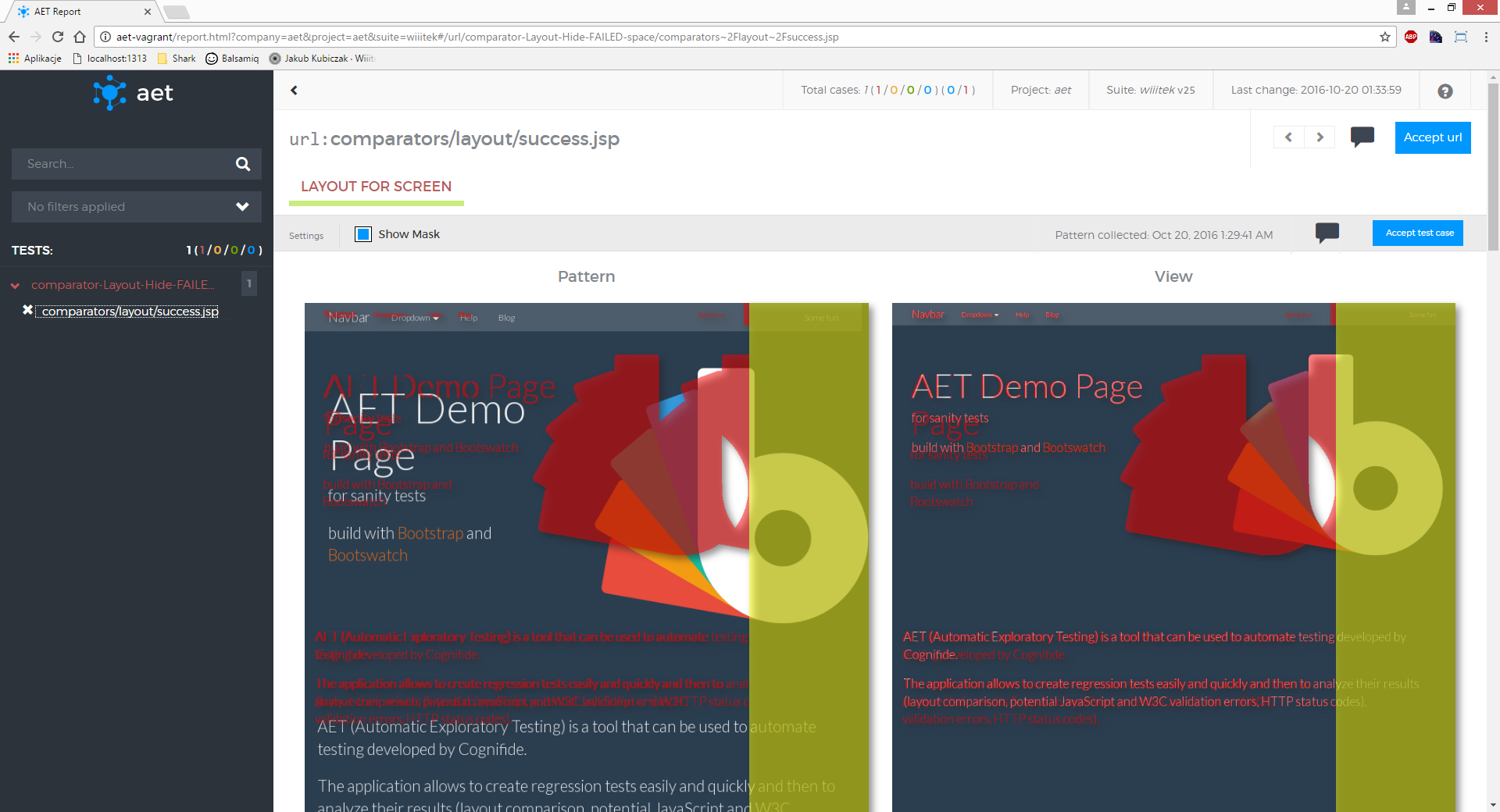Go to previous URL with left arrow

click(1288, 137)
